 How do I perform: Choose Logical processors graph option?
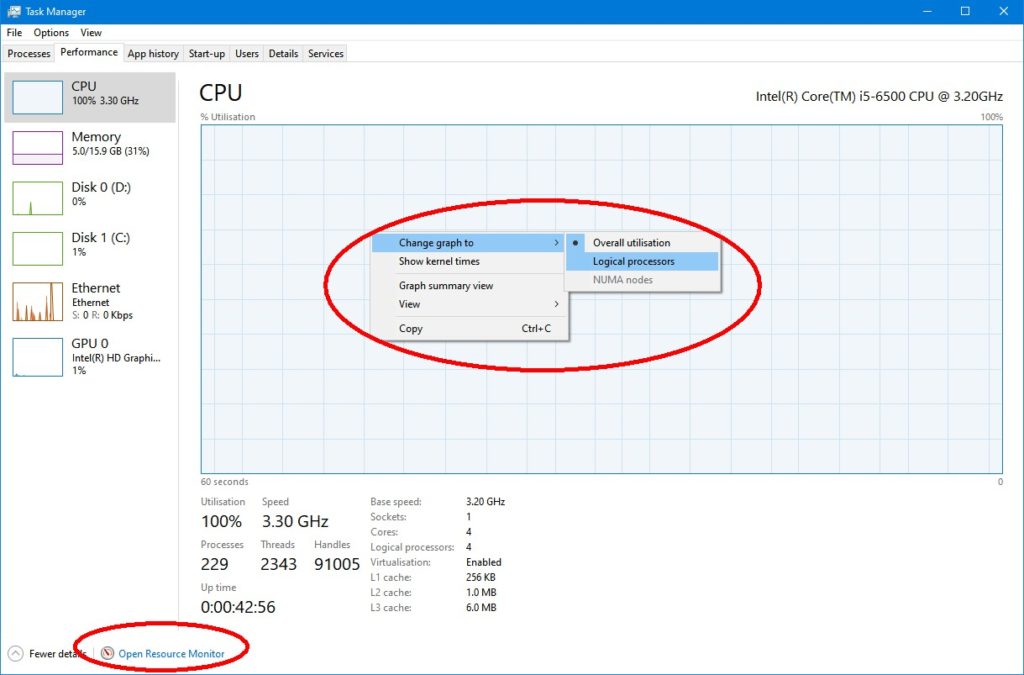643,261
